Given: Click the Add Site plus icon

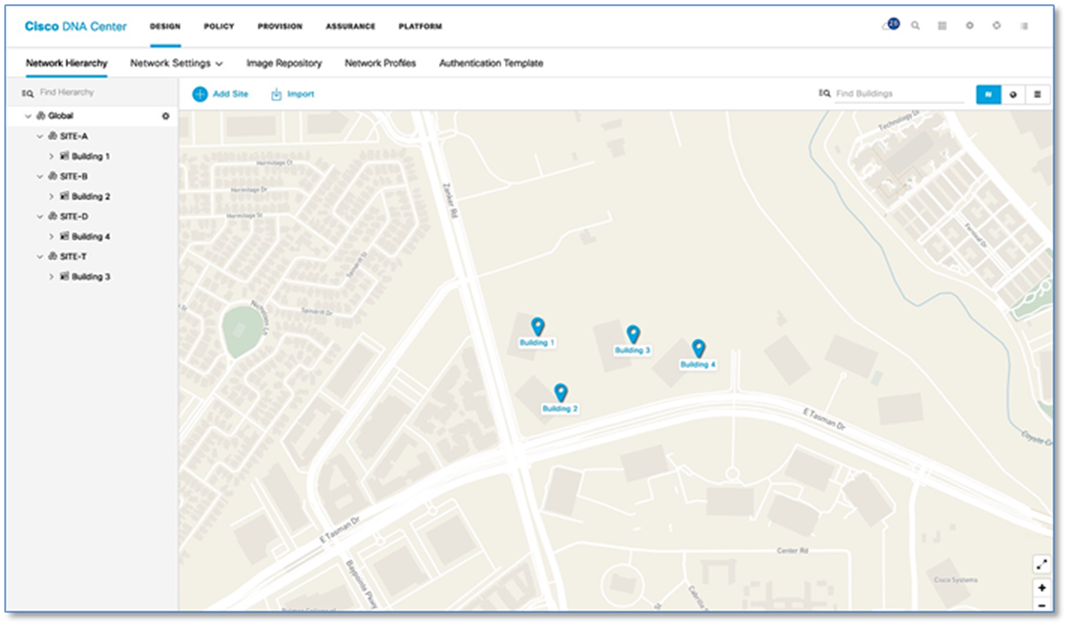Looking at the screenshot, I should (200, 94).
